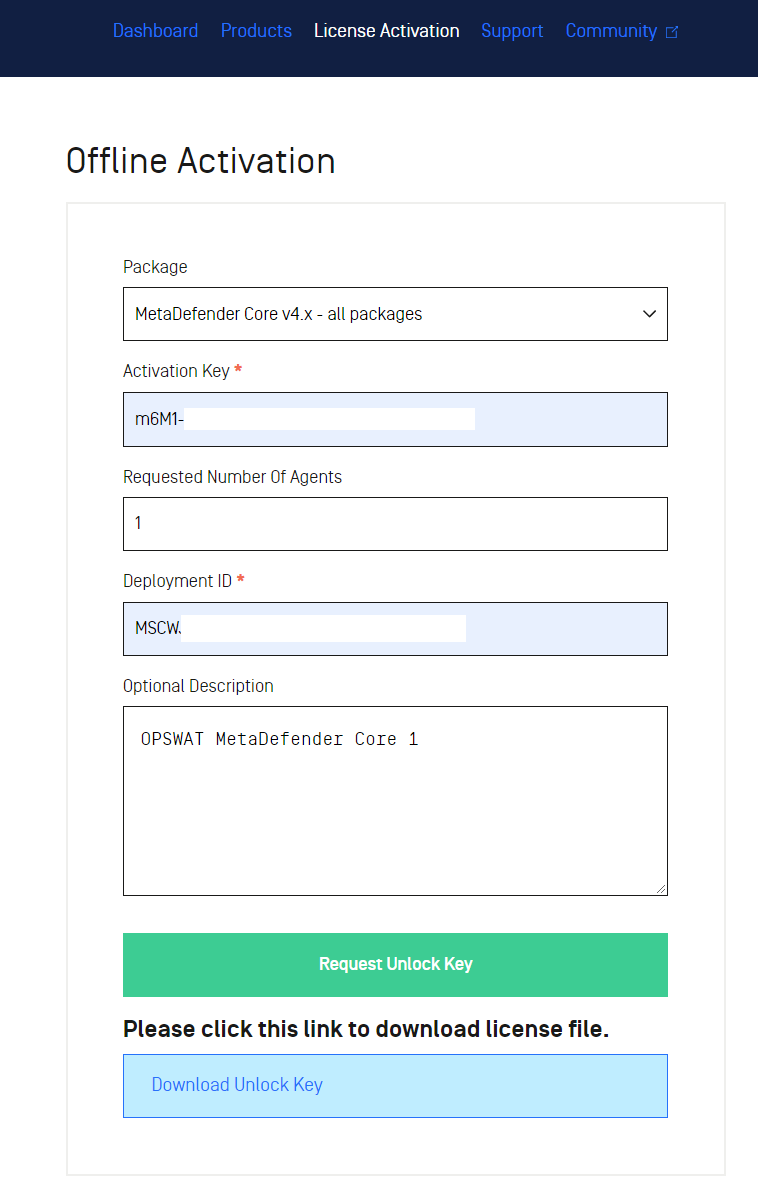
Task: Click the Deployment ID label
Action: (177, 581)
